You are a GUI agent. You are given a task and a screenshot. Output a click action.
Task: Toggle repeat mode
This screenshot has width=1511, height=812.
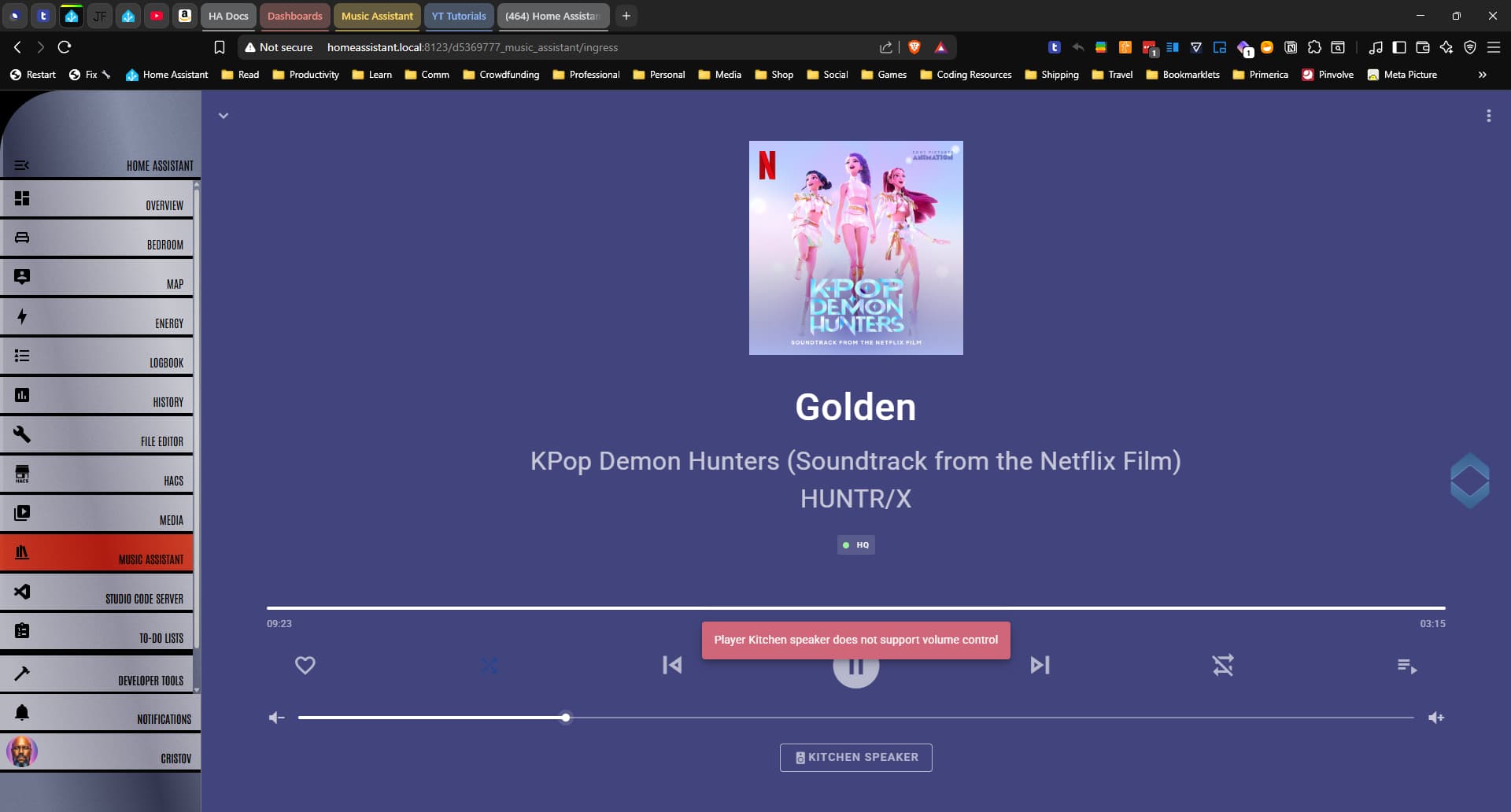click(x=1223, y=666)
